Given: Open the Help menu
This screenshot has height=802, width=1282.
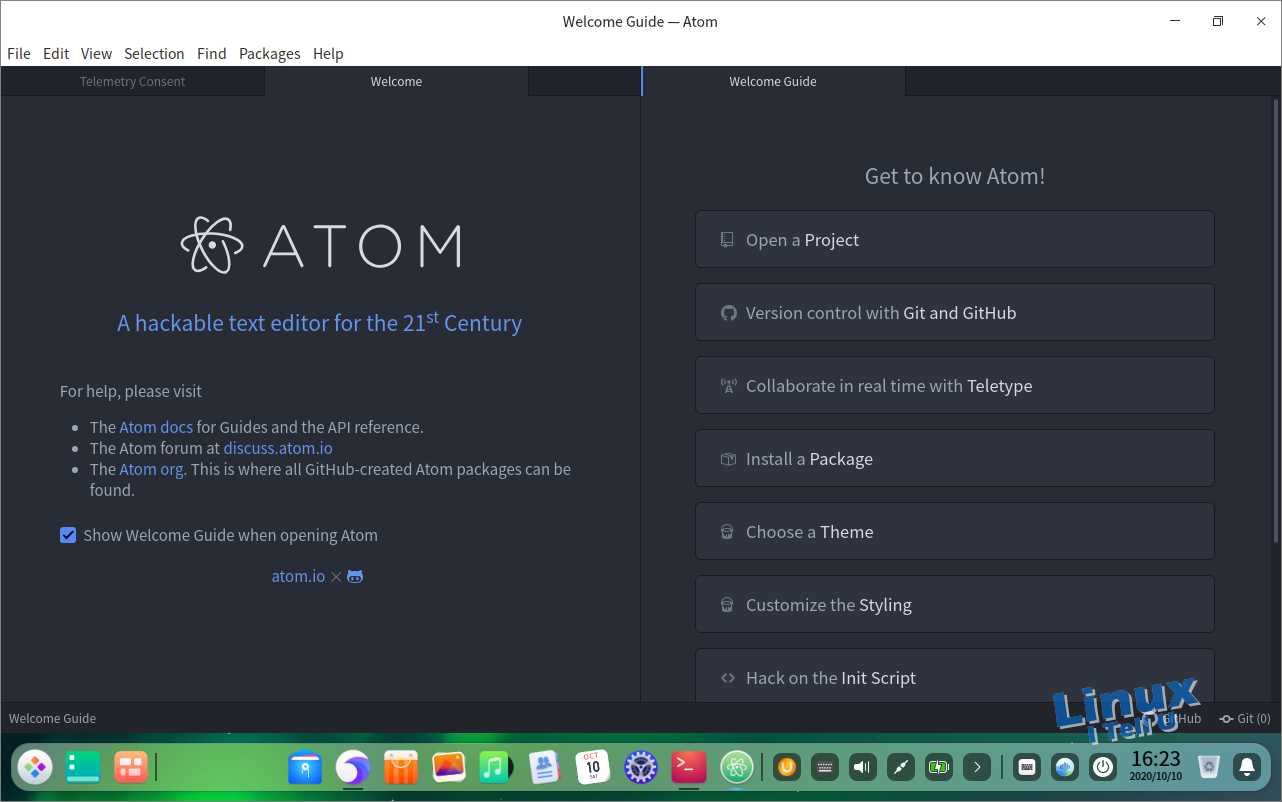Looking at the screenshot, I should [328, 54].
